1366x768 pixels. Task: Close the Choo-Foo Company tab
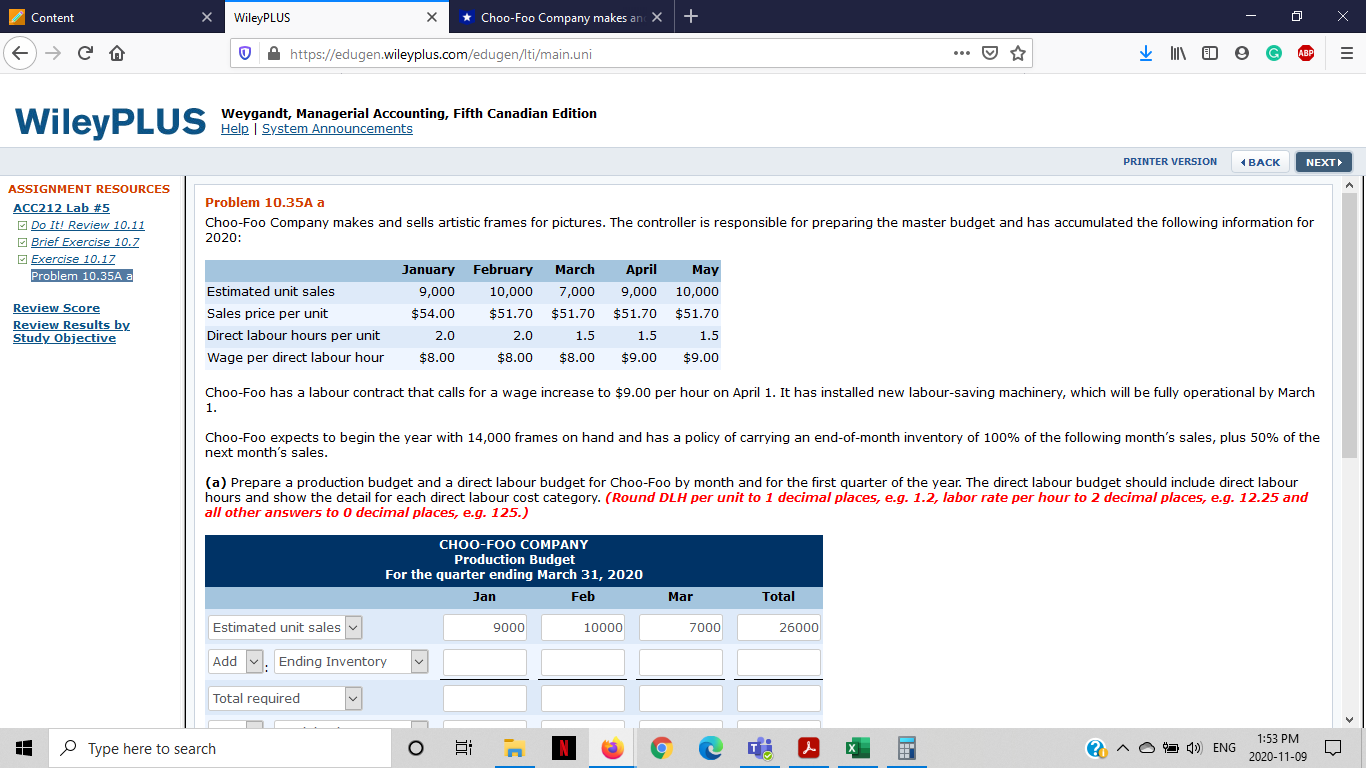[x=657, y=17]
